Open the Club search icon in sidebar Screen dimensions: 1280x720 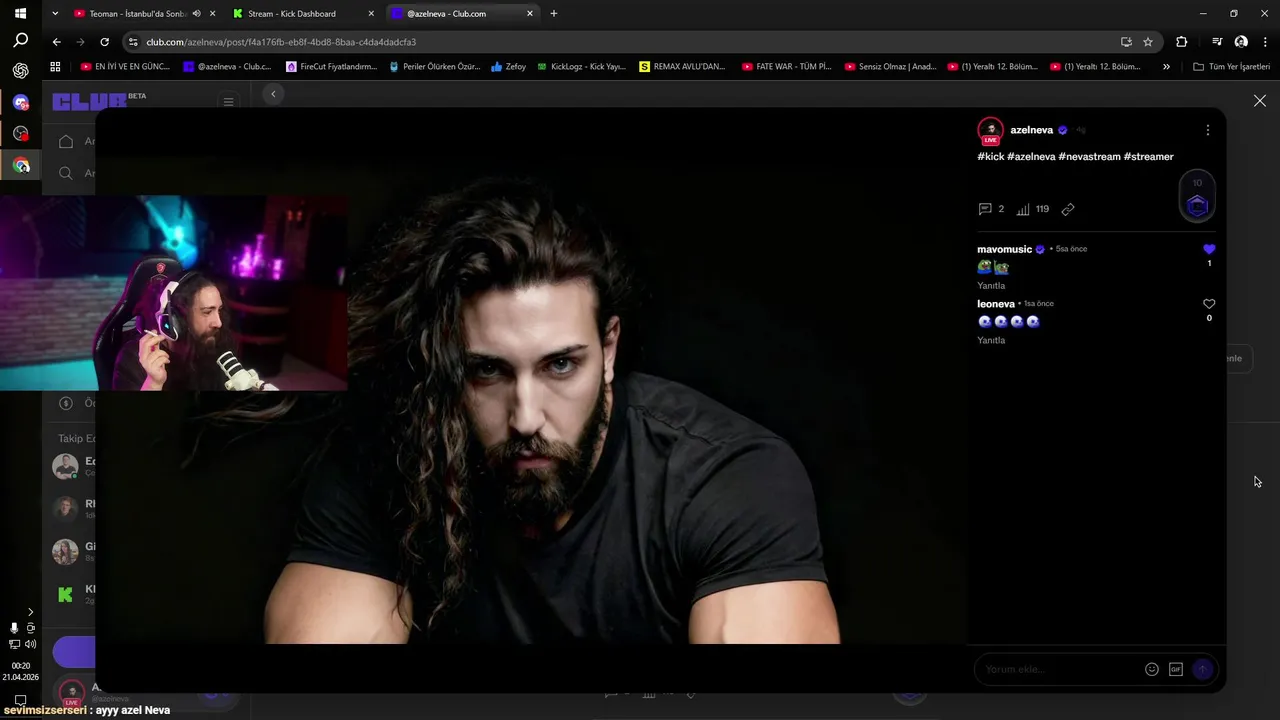point(66,173)
